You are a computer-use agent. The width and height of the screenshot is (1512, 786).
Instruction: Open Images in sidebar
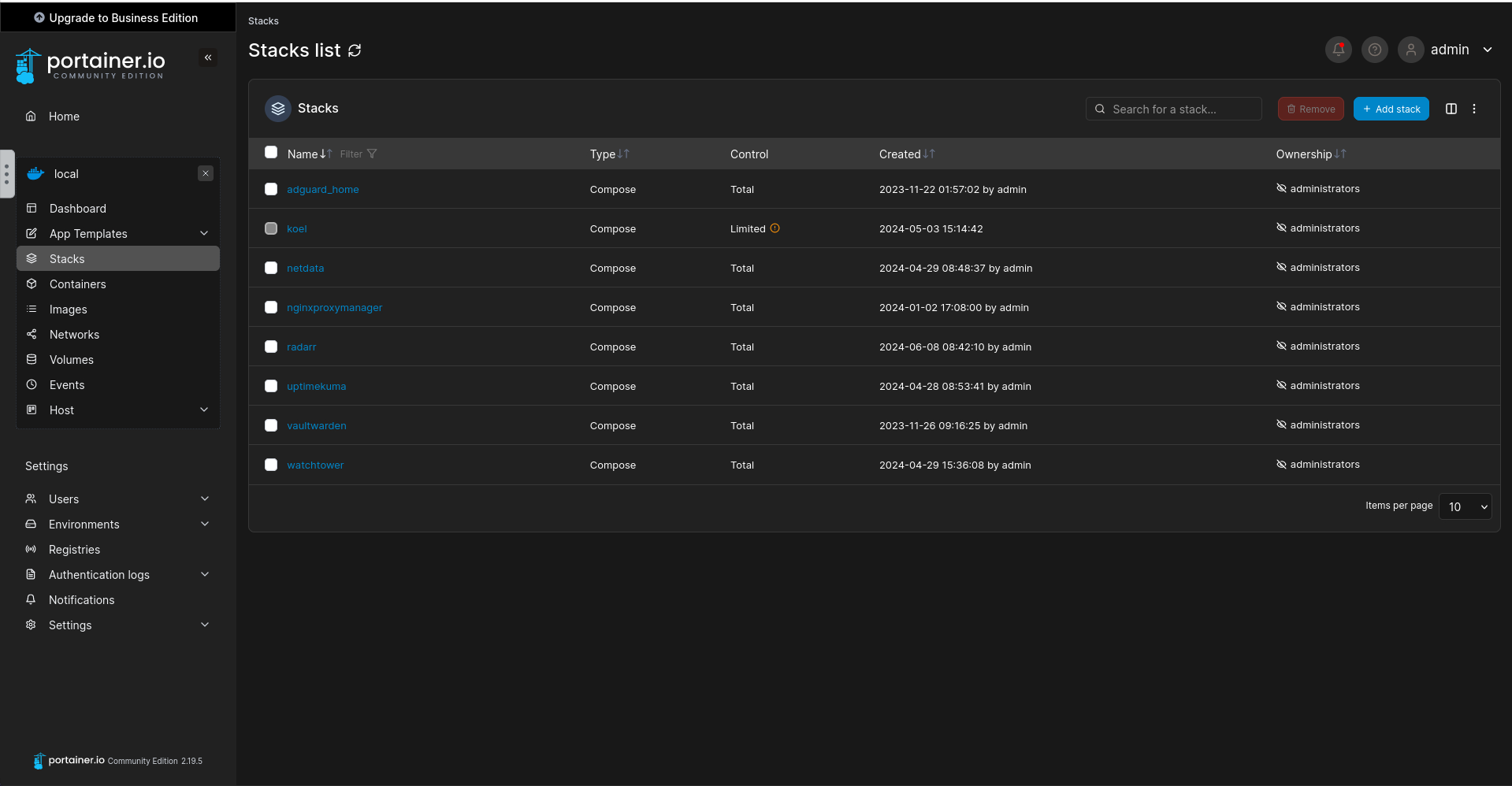click(118, 309)
